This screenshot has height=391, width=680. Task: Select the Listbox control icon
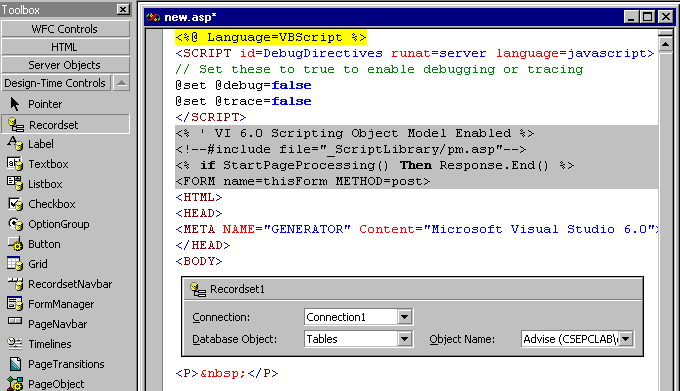[15, 184]
